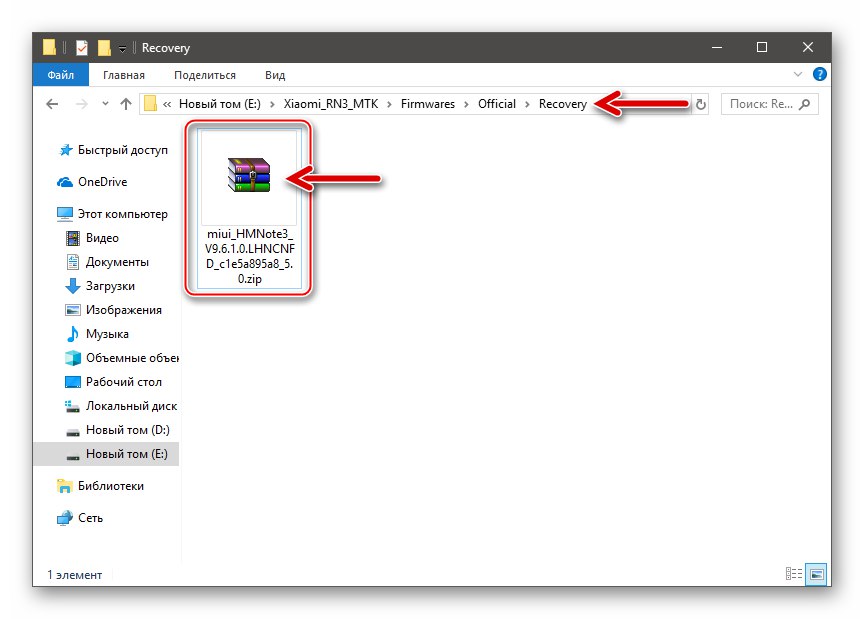This screenshot has width=864, height=619.
Task: Switch to large icons view in status bar
Action: [x=817, y=574]
